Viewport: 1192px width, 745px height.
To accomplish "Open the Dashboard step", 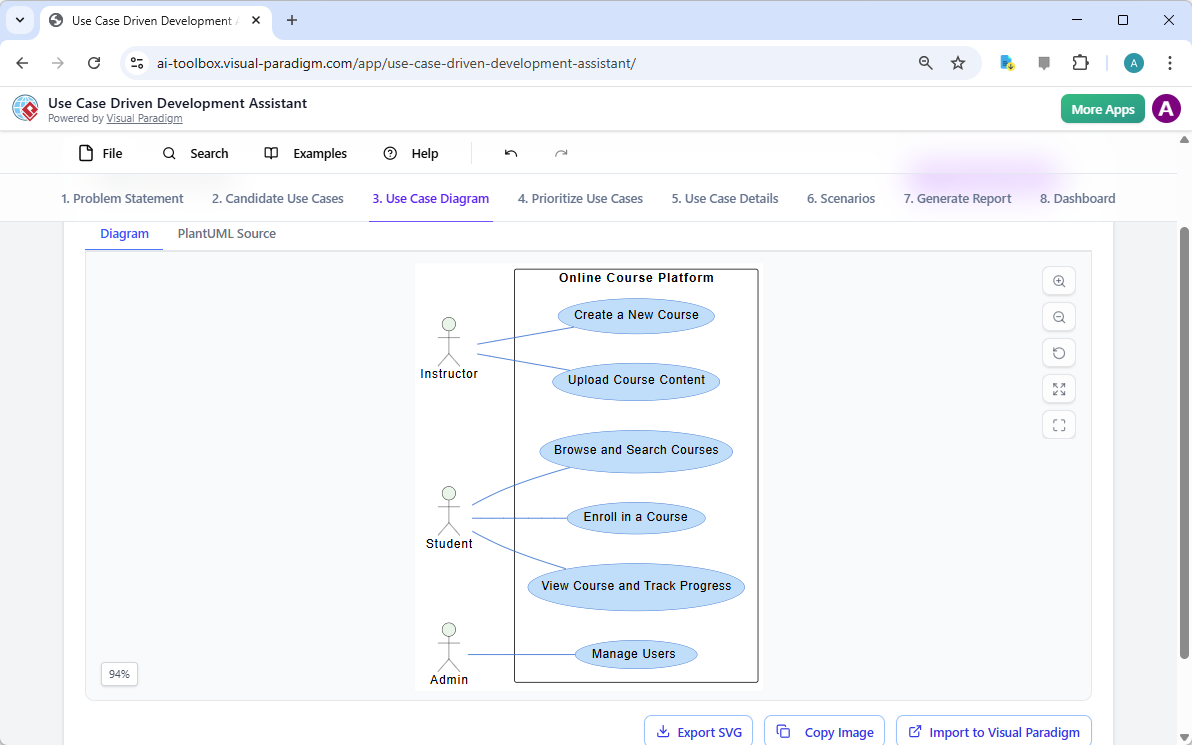I will (1077, 198).
